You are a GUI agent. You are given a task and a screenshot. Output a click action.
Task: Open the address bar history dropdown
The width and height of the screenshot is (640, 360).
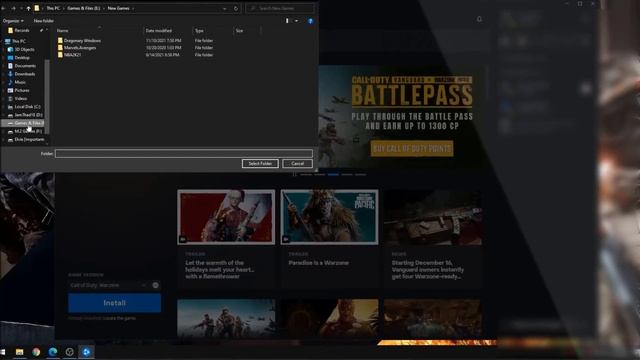click(x=224, y=9)
